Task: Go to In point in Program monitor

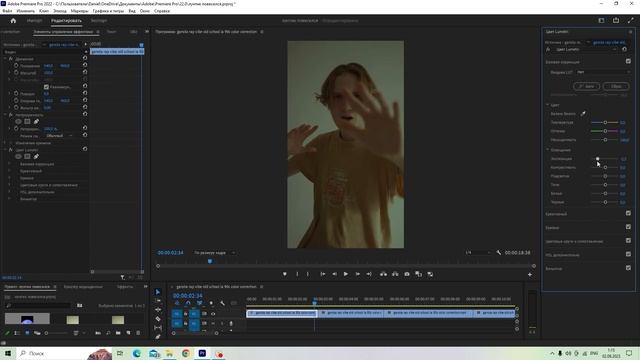Action: [x=322, y=274]
